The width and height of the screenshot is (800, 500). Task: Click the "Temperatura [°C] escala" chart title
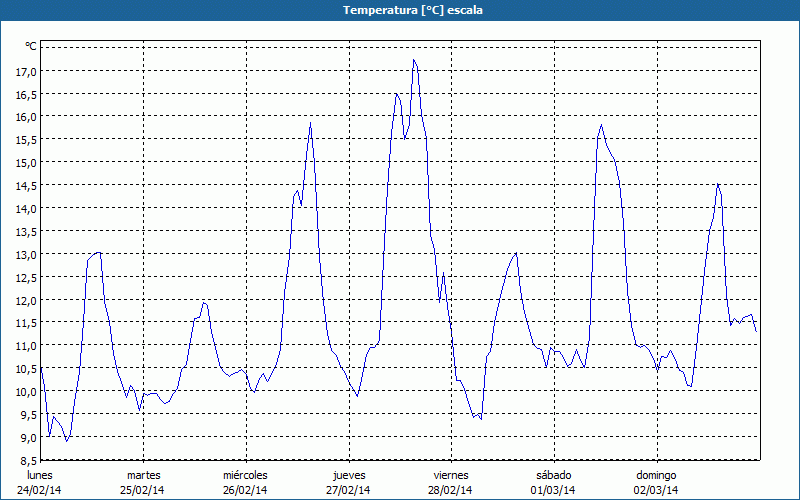point(400,10)
